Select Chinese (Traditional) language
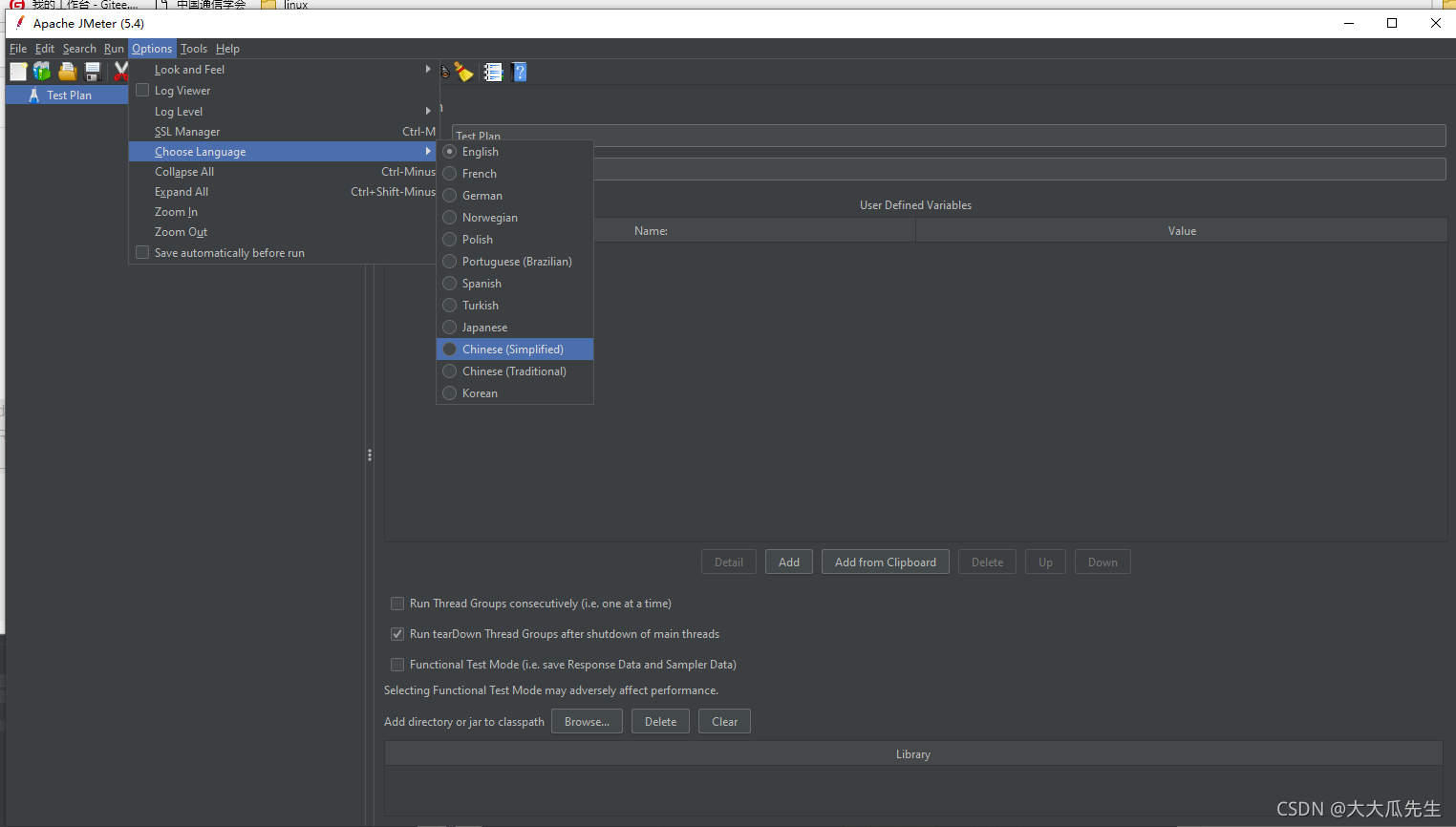The width and height of the screenshot is (1456, 827). 515,371
